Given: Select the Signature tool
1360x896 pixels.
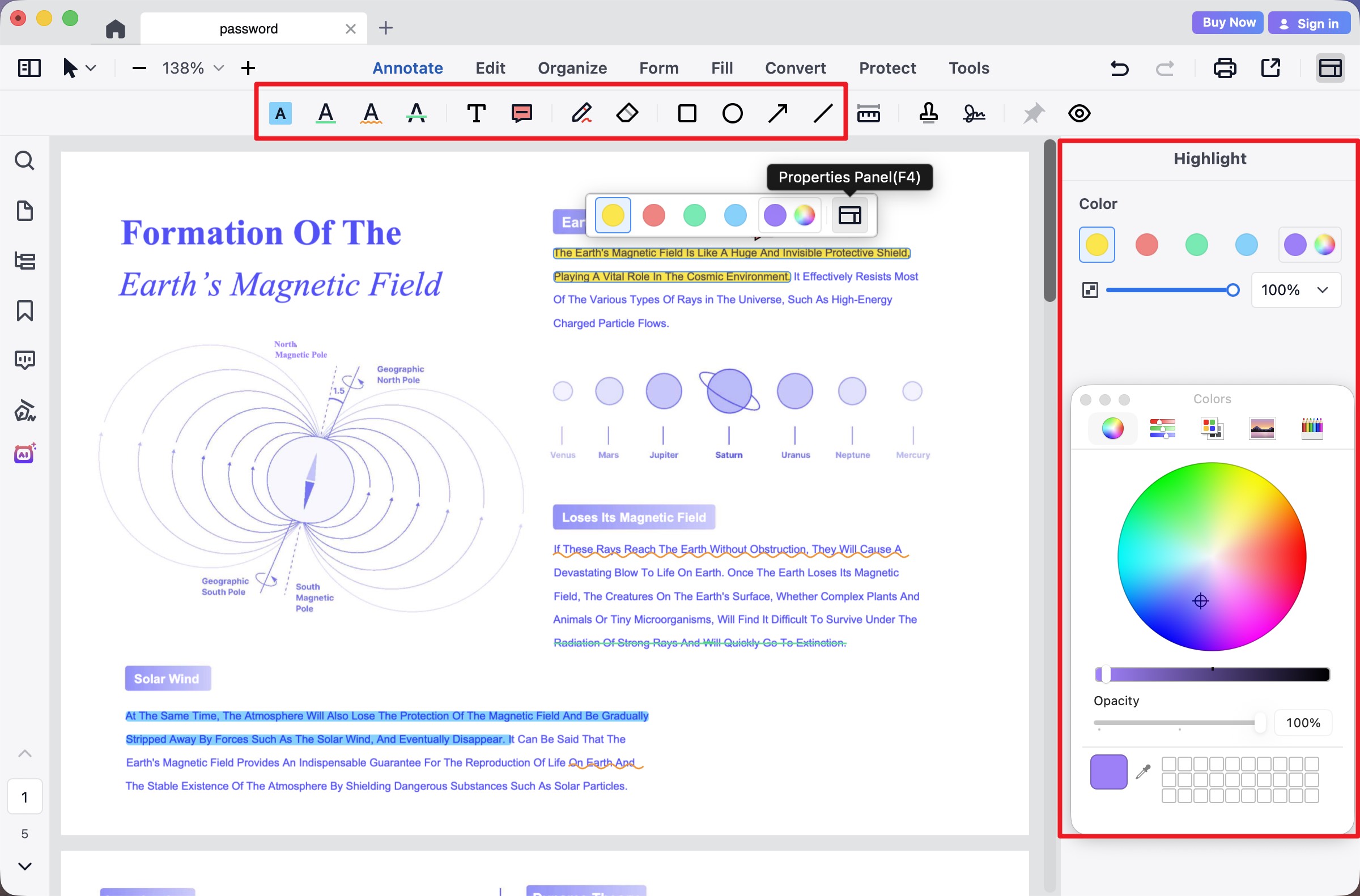Looking at the screenshot, I should click(974, 113).
